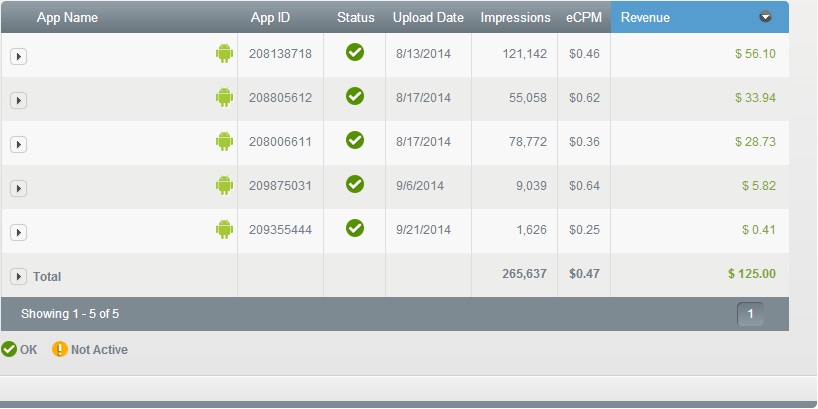
Task: Sort by Impressions column header
Action: (515, 17)
